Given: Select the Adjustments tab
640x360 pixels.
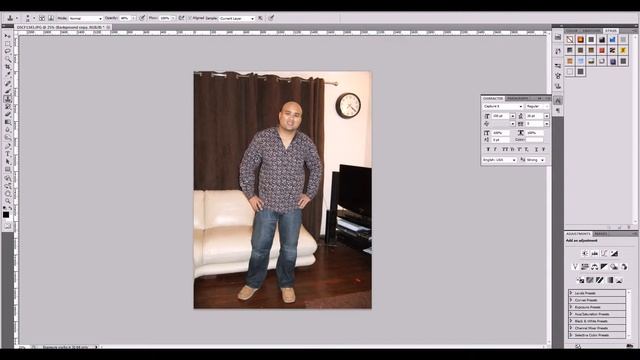Looking at the screenshot, I should (578, 234).
